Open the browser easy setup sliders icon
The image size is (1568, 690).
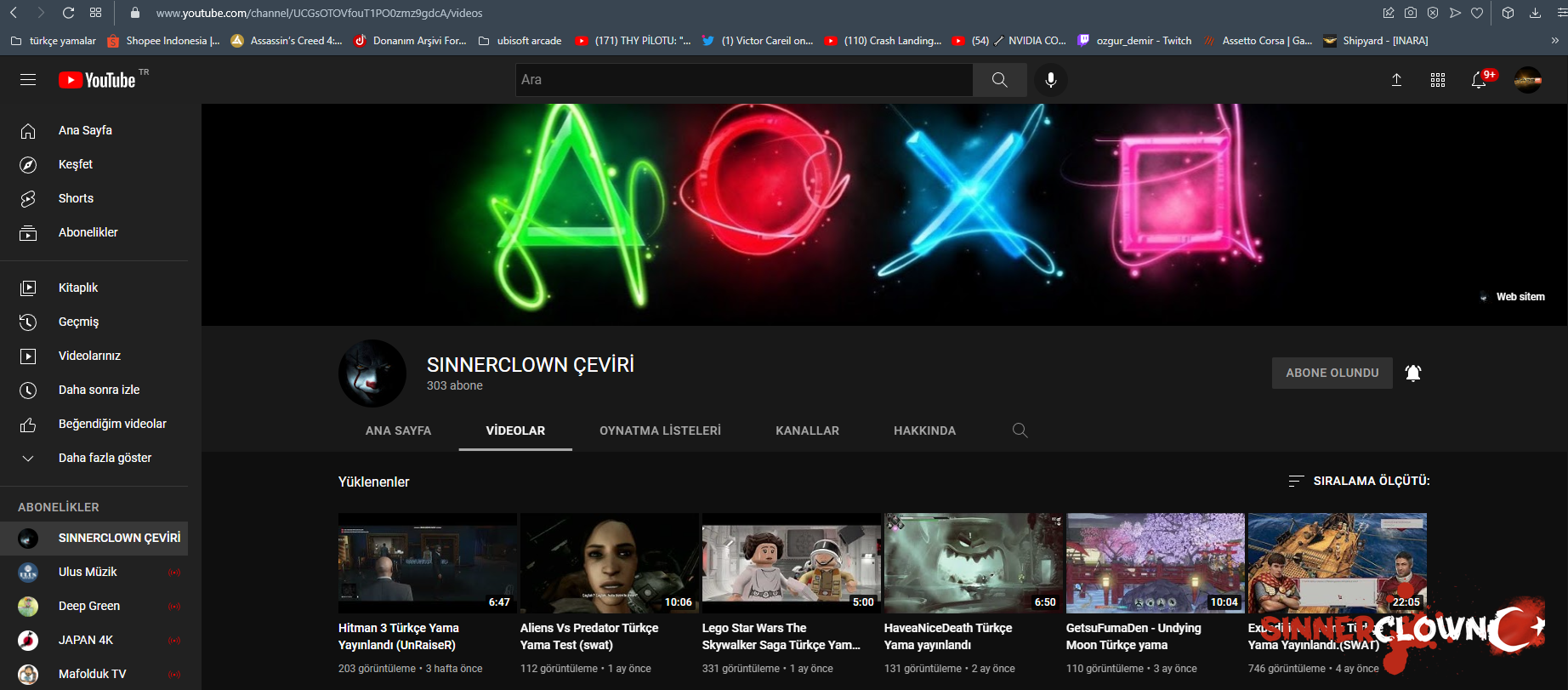tap(1560, 13)
